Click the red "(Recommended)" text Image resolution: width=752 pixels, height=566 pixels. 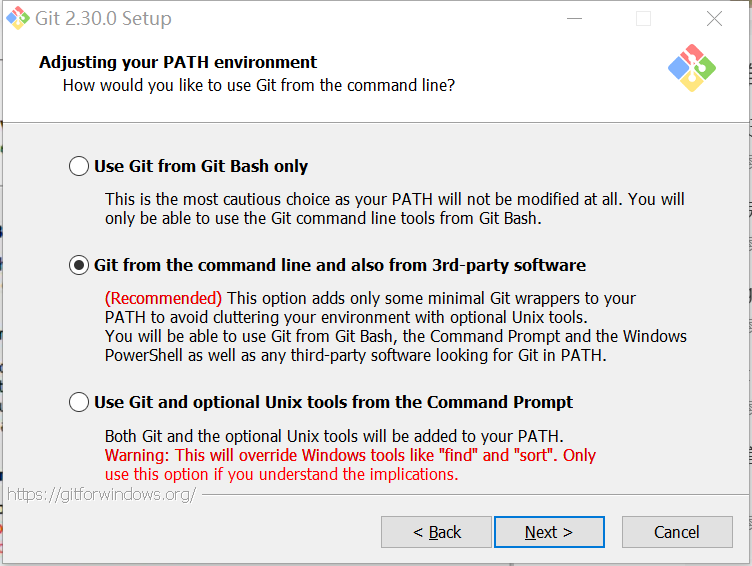click(x=164, y=298)
